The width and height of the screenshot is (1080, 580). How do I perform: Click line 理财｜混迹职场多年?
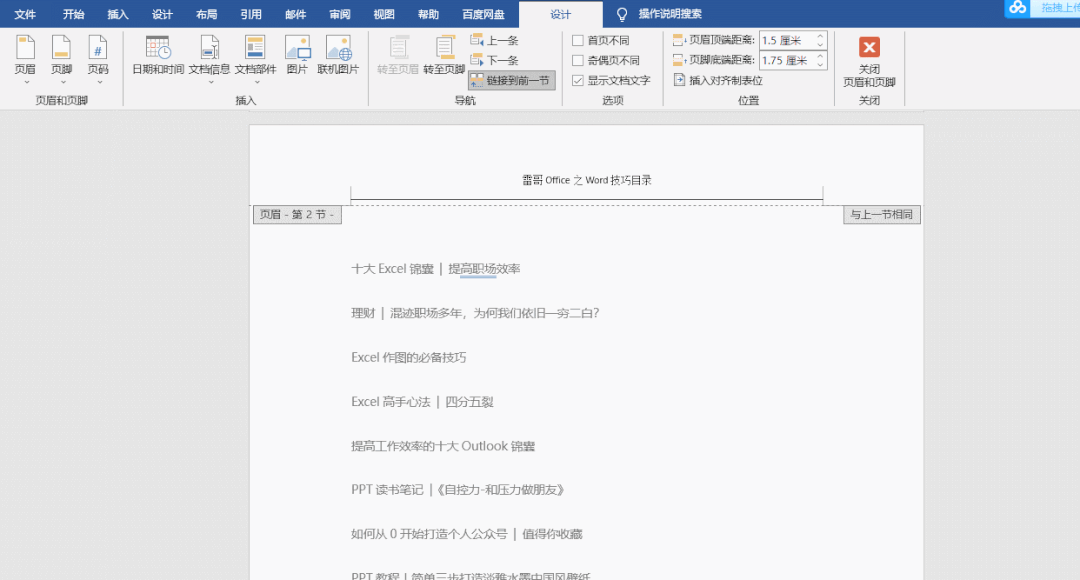[475, 313]
